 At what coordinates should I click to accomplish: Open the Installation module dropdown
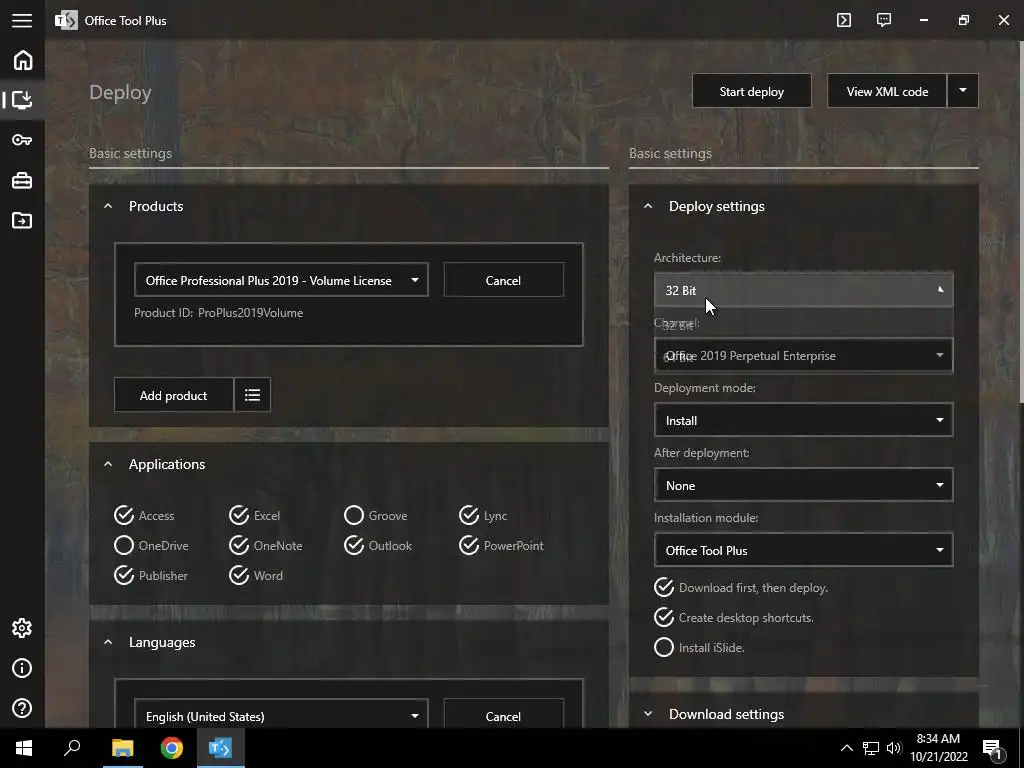coord(803,550)
